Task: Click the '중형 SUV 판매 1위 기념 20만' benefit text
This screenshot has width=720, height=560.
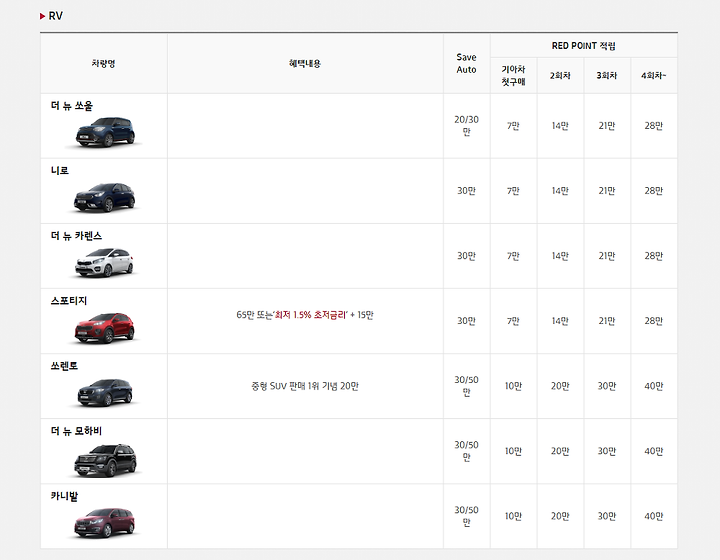Action: (305, 386)
